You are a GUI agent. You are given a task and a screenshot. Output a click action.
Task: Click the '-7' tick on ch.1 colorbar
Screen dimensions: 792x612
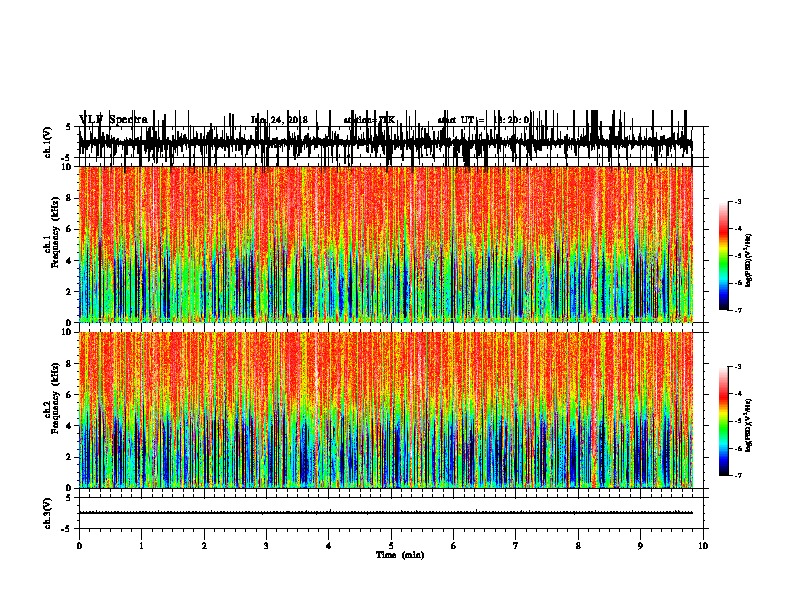[x=738, y=310]
